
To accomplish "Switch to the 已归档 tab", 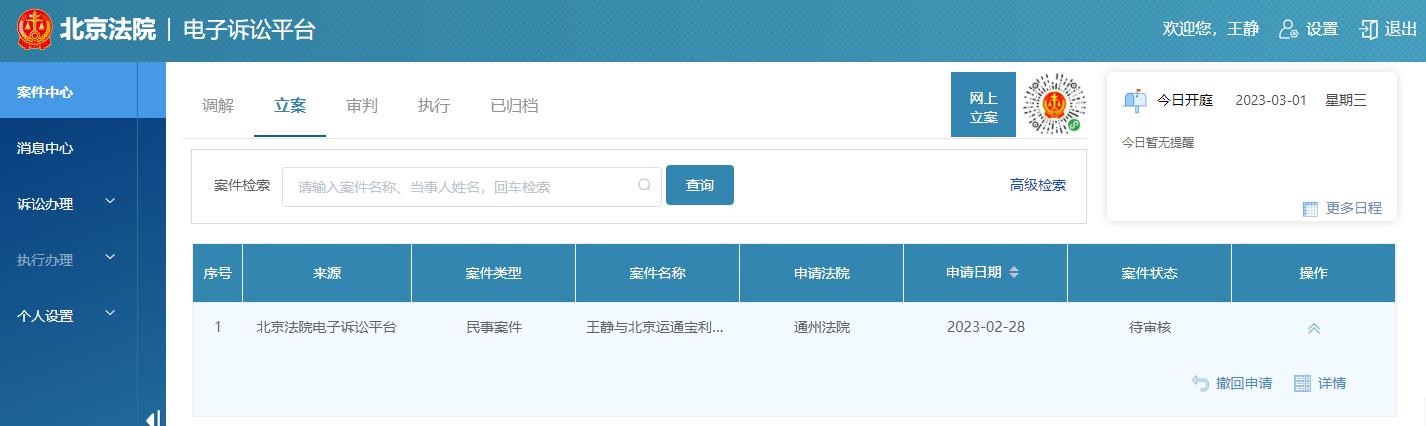I will (x=514, y=105).
